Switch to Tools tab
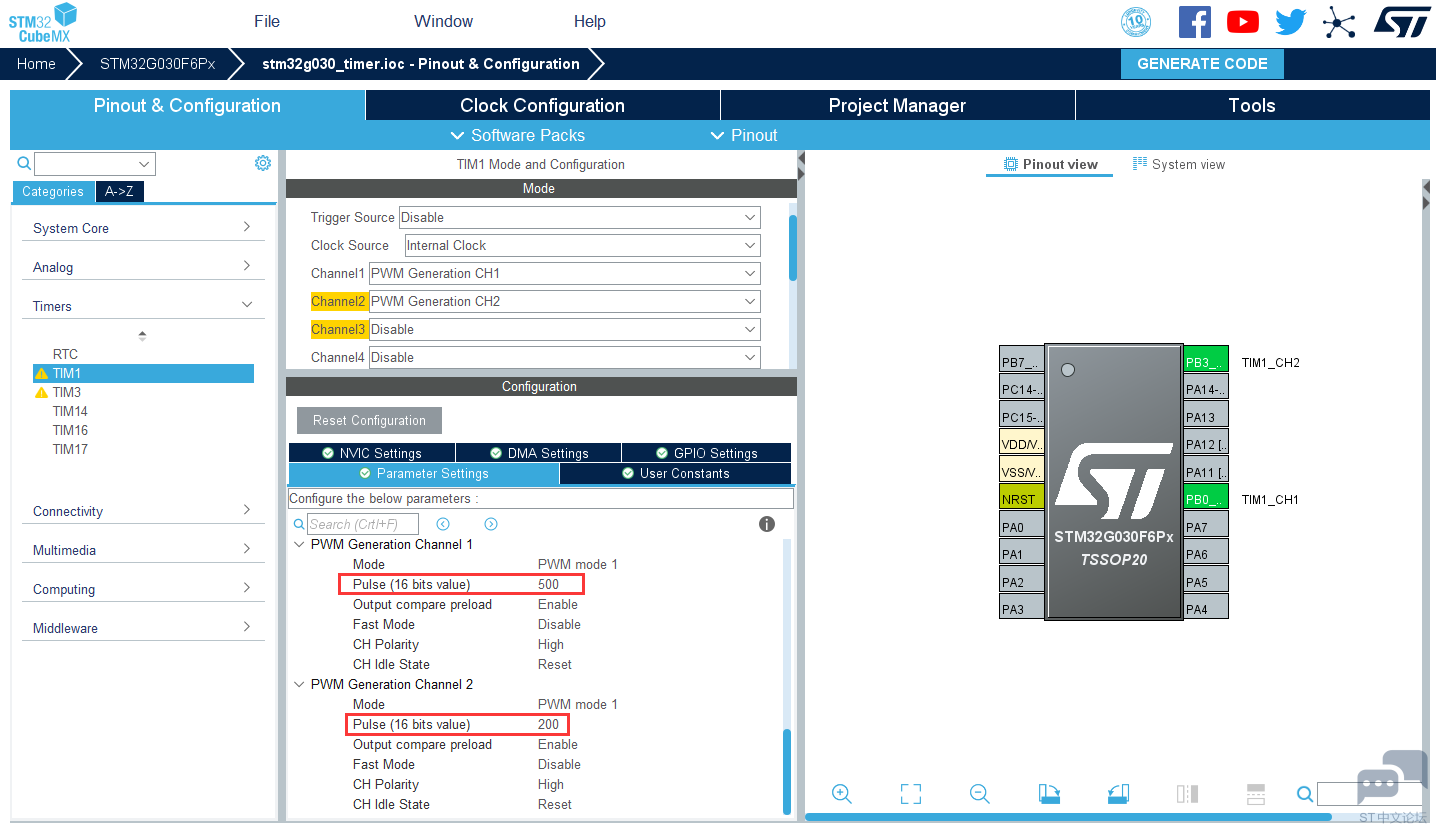This screenshot has width=1436, height=833. pos(1252,105)
